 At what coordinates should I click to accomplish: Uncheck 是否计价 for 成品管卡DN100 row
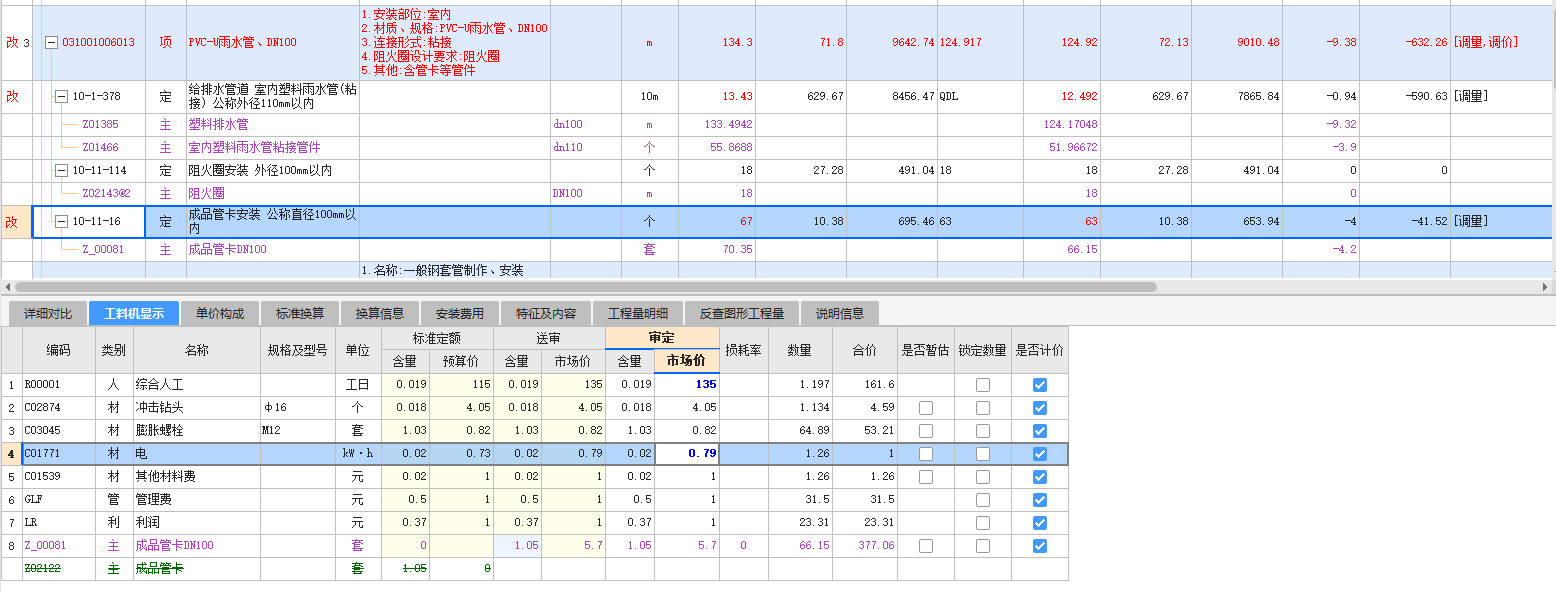tap(1040, 545)
